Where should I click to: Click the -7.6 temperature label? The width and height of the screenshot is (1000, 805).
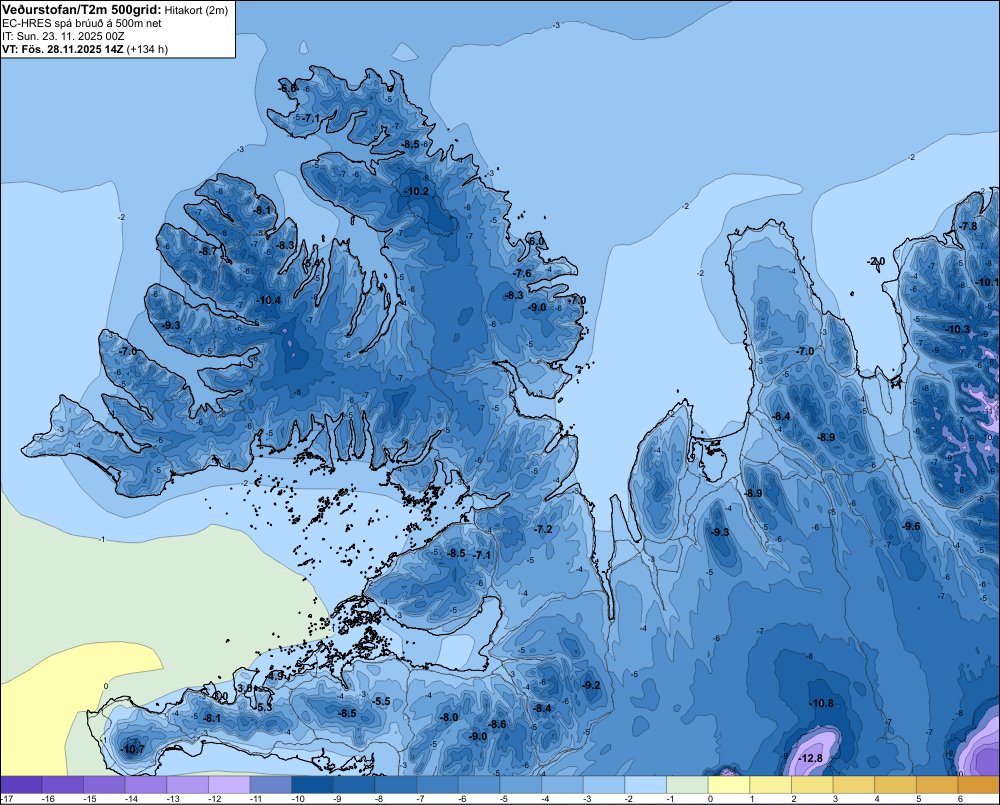click(522, 273)
